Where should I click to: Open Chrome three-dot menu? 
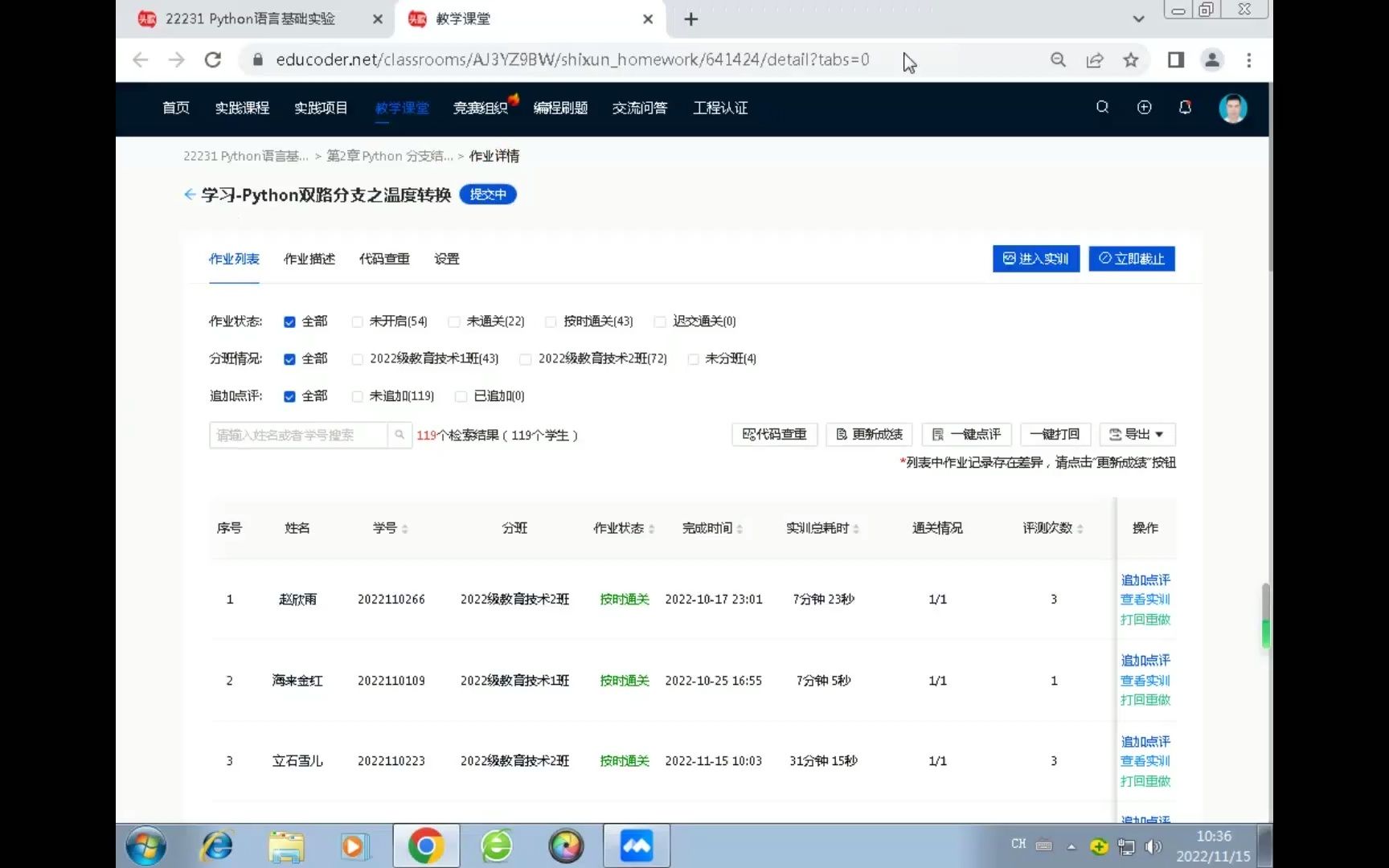(x=1248, y=60)
